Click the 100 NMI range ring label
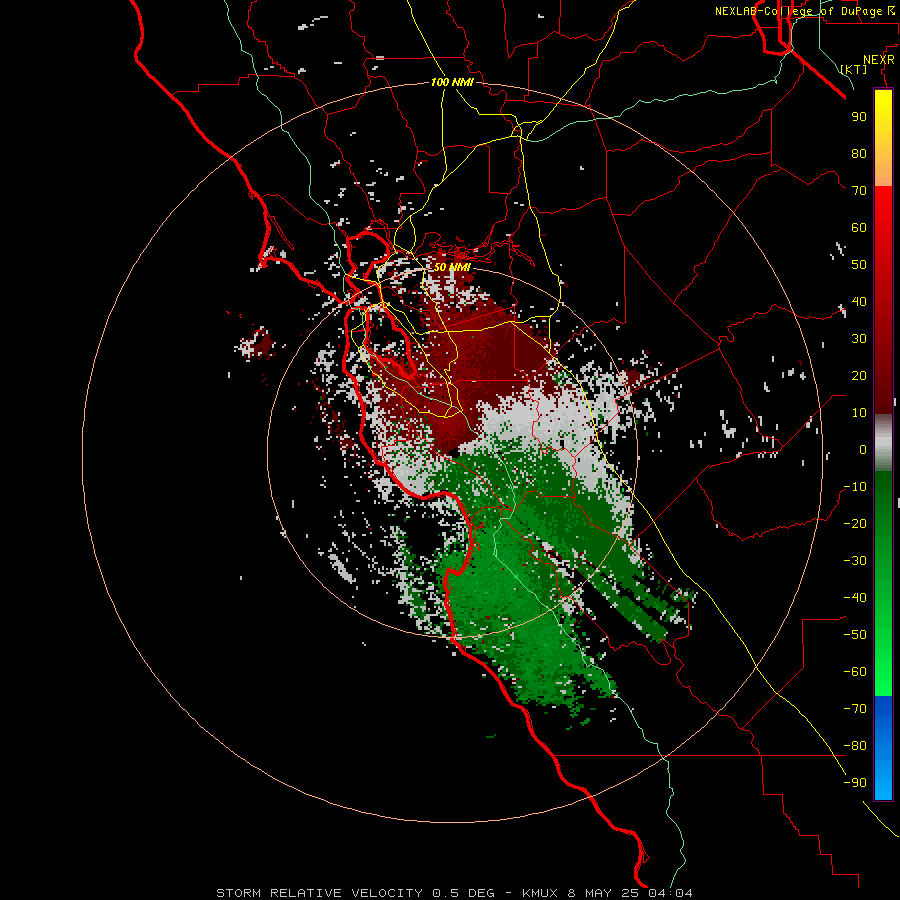Viewport: 900px width, 900px height. coord(452,82)
